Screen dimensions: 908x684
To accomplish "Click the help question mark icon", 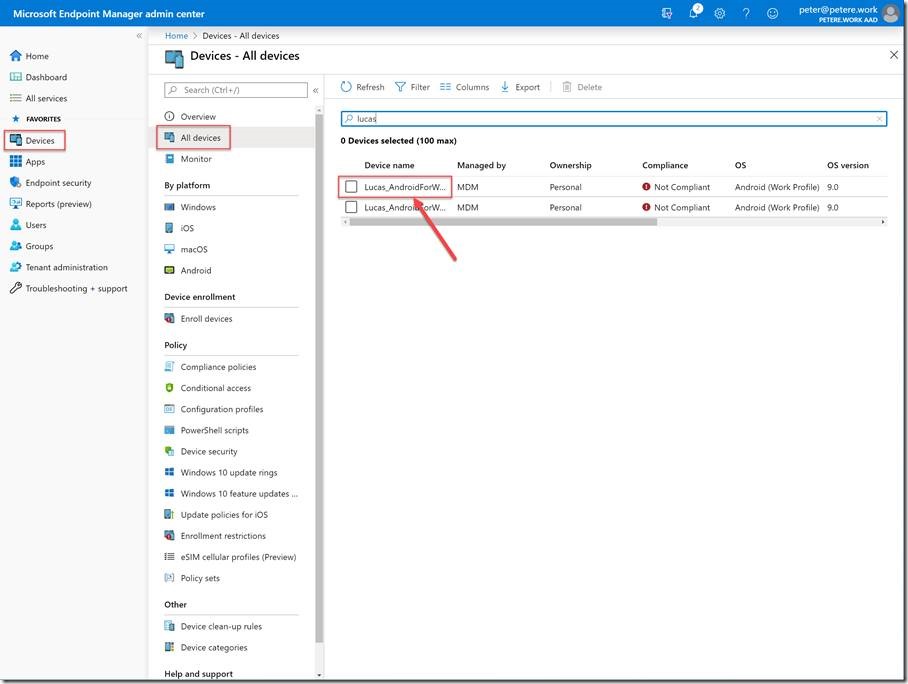I will pyautogui.click(x=745, y=13).
